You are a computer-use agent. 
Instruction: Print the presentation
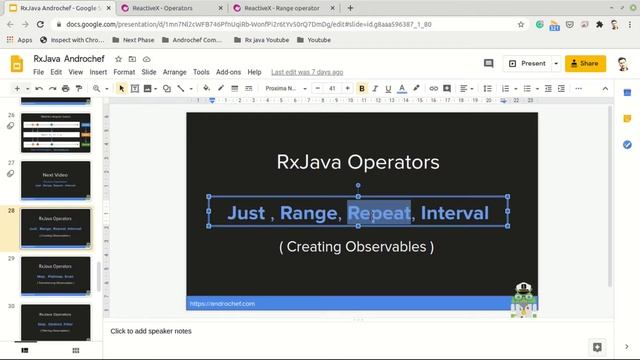(65, 89)
